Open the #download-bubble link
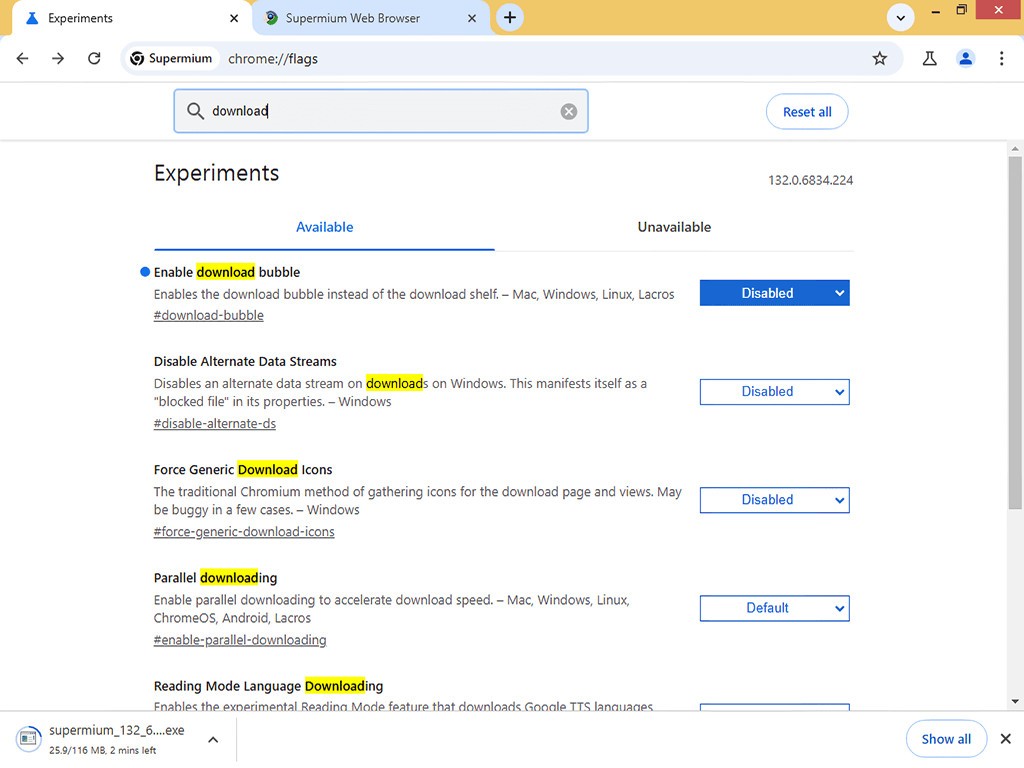Screen dimensions: 1024x768 pyautogui.click(x=208, y=315)
